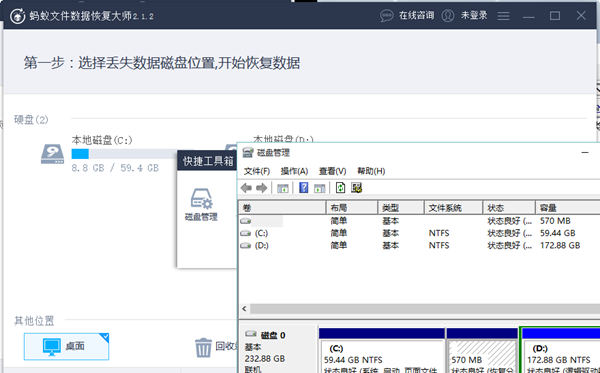Open 操作(A) menu in Disk Management
The height and width of the screenshot is (373, 600).
(x=294, y=171)
